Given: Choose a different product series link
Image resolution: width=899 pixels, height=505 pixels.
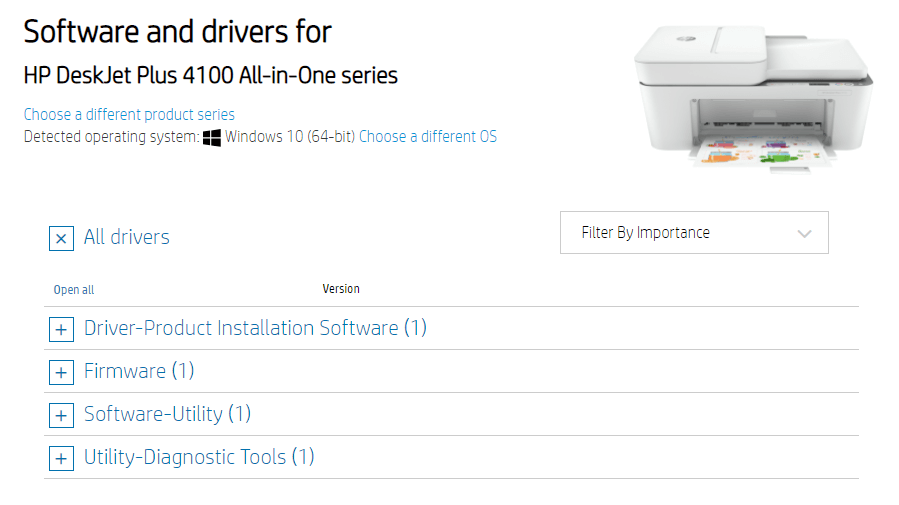Looking at the screenshot, I should [129, 115].
